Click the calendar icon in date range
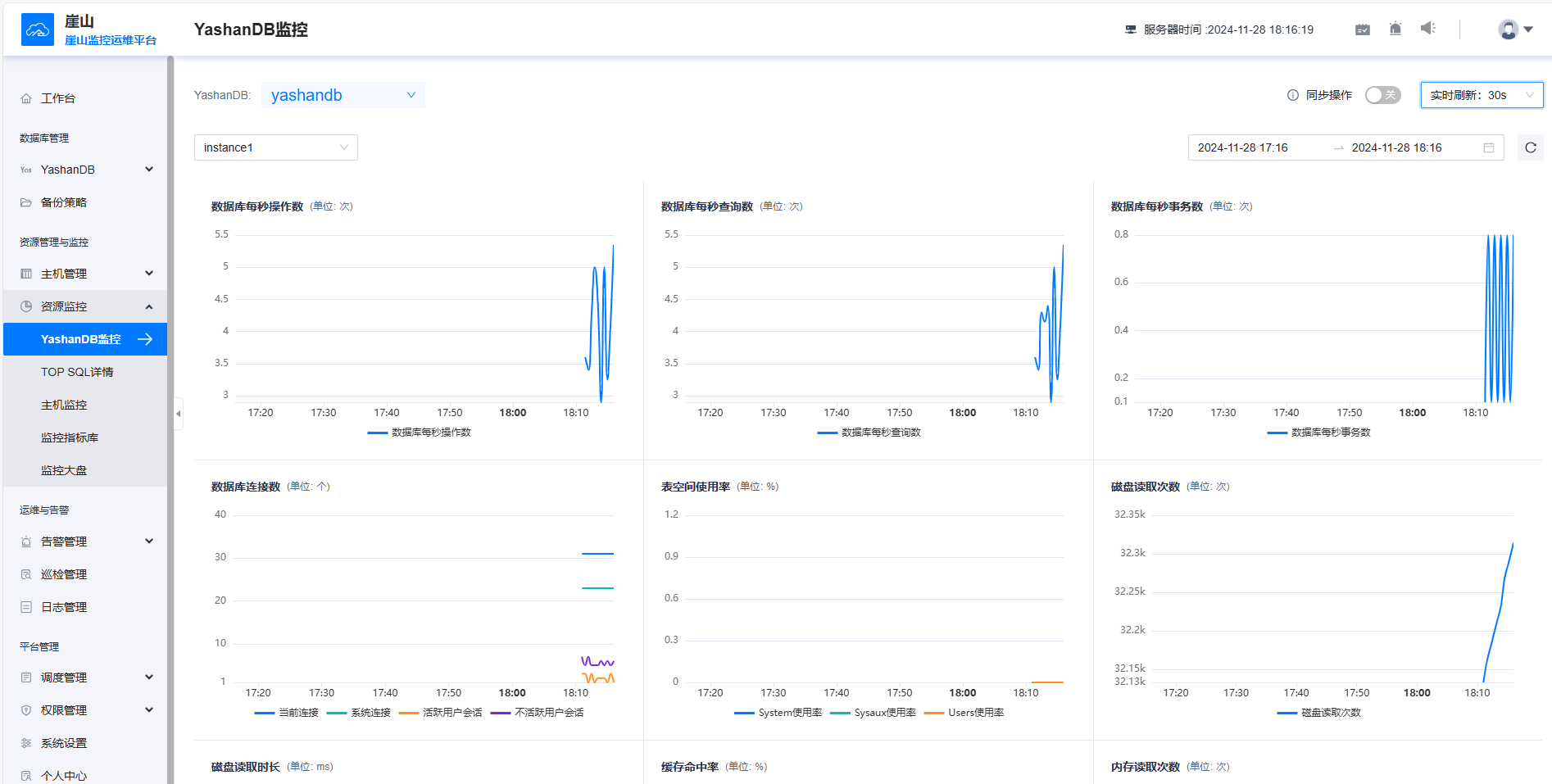 coord(1489,147)
